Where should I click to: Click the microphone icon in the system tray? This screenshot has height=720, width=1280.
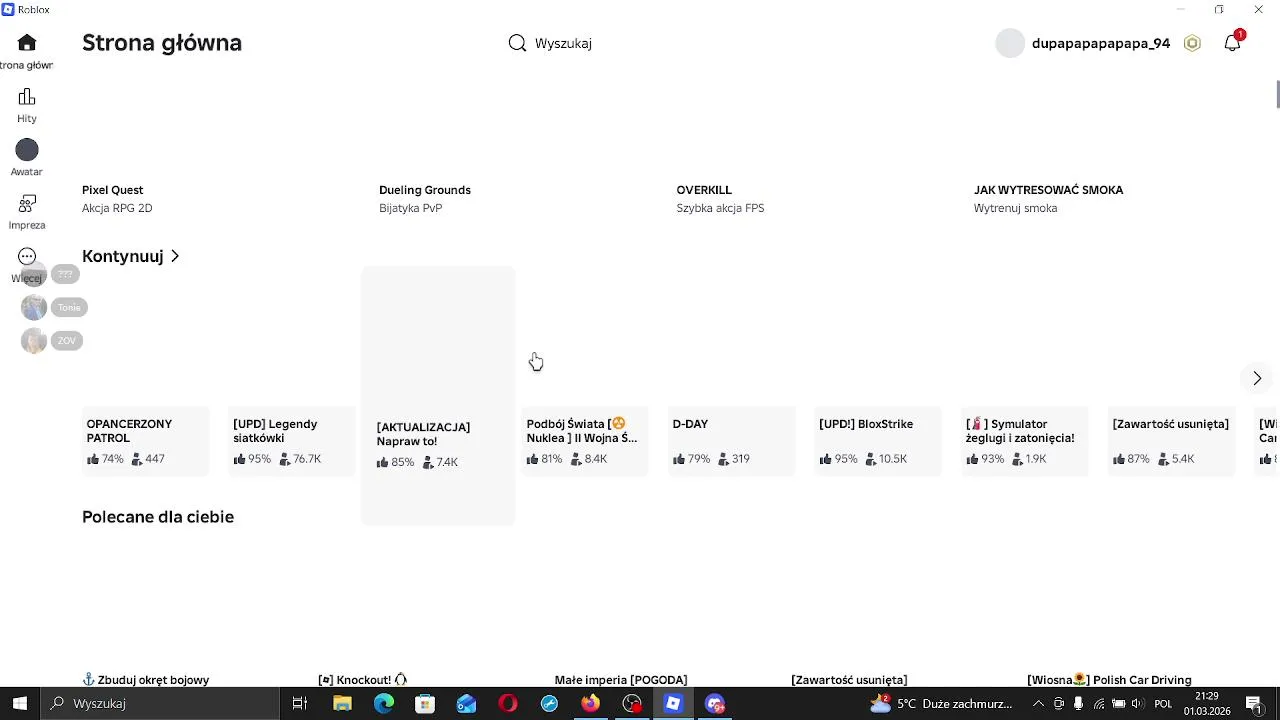click(1078, 704)
